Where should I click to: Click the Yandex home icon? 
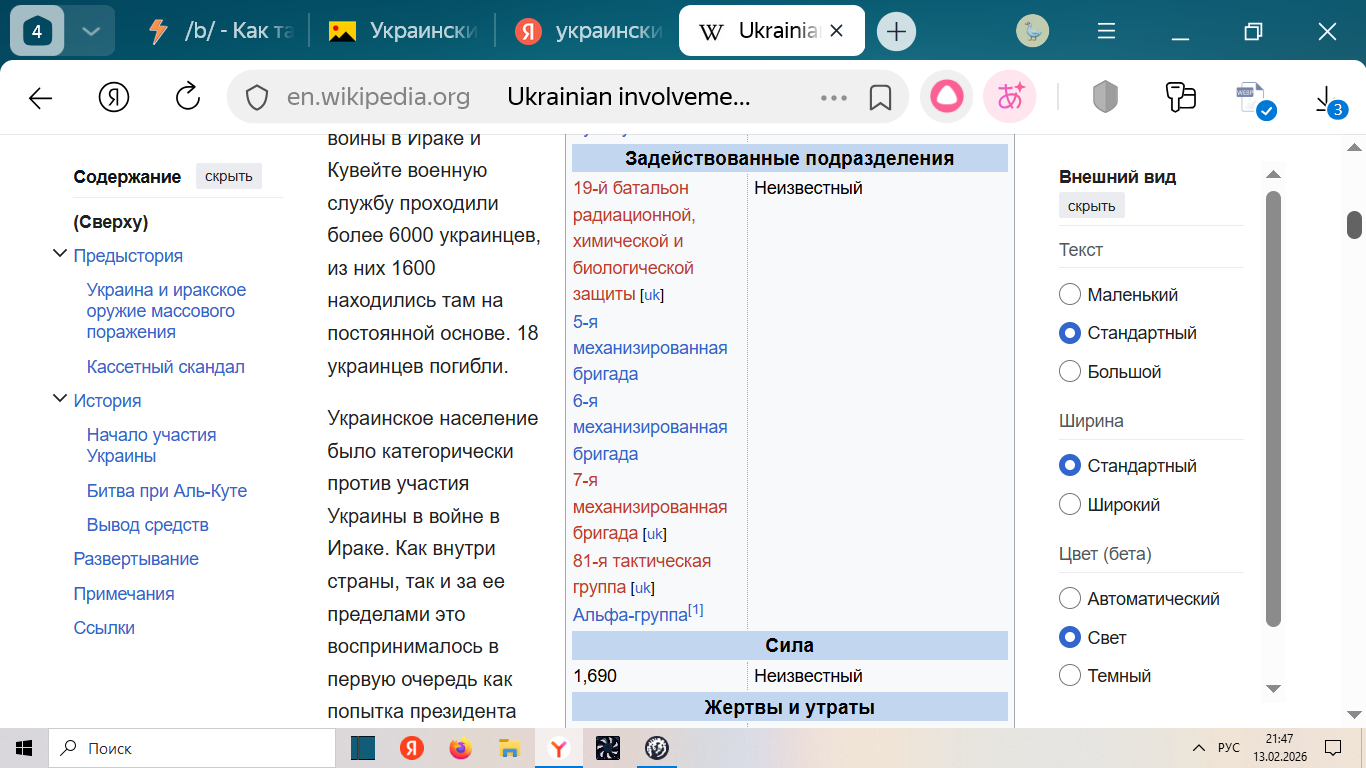click(x=114, y=97)
